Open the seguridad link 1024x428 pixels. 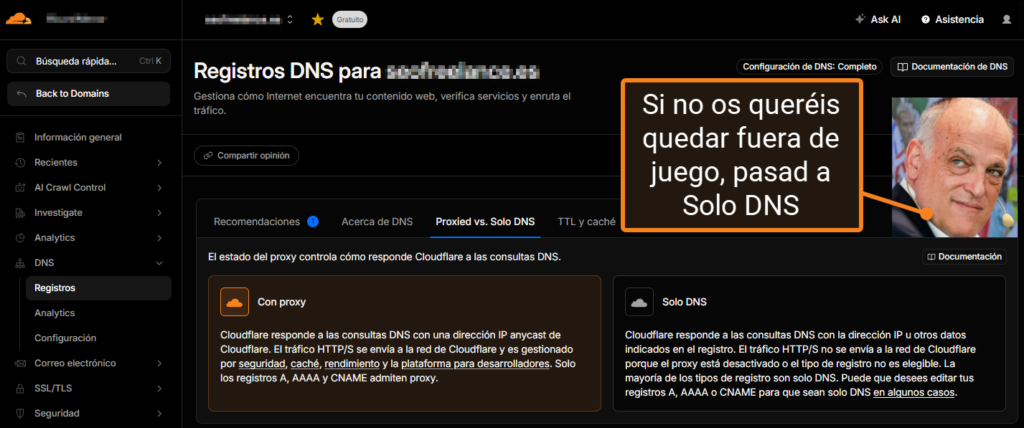(261, 363)
